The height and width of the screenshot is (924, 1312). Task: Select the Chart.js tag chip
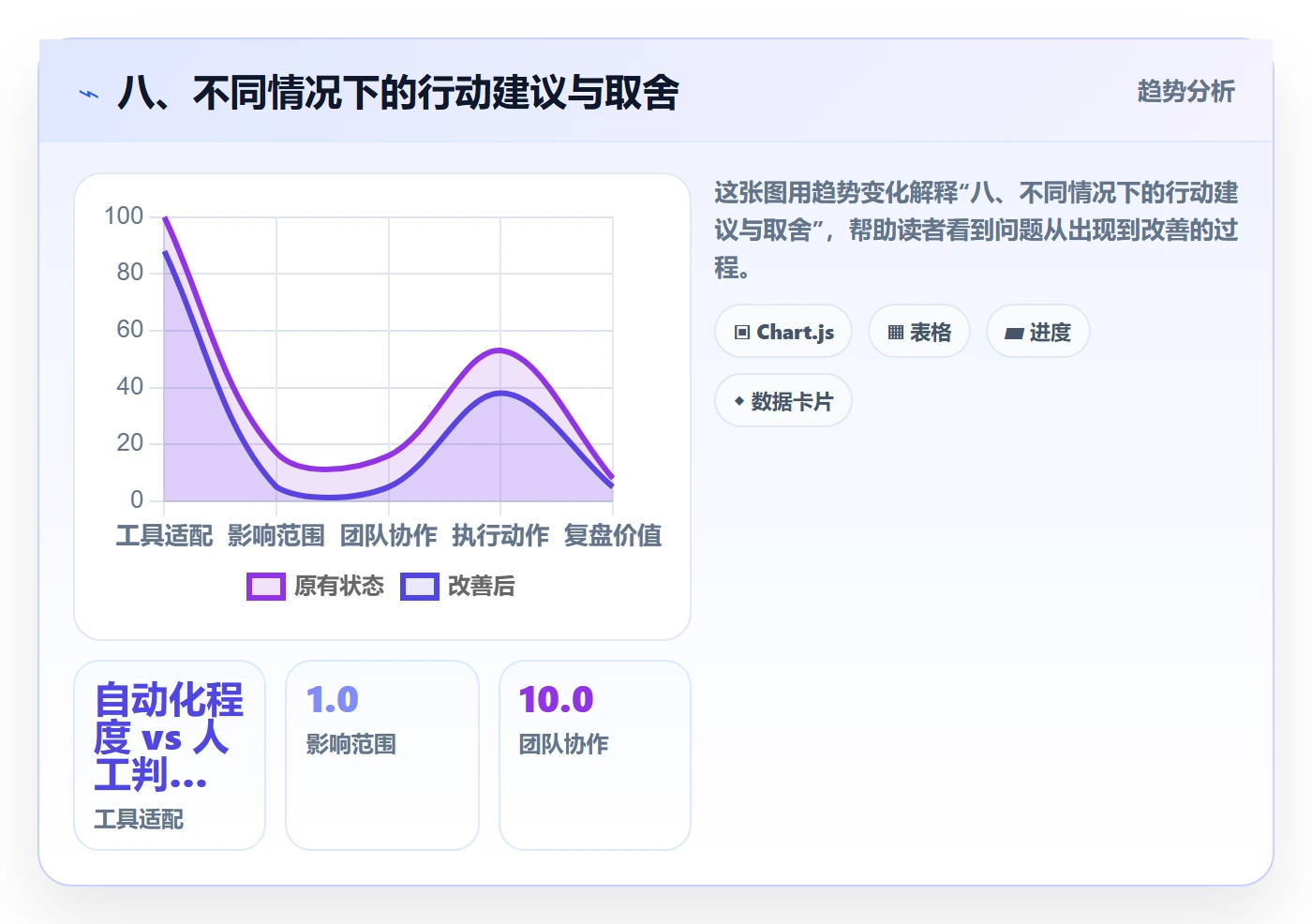783,332
